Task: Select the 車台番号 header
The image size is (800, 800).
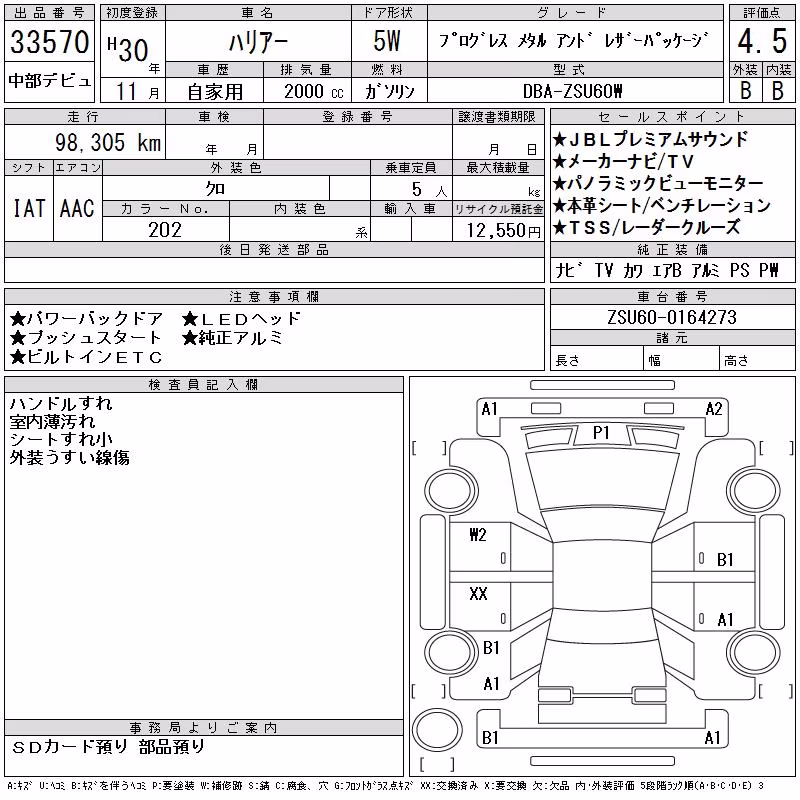Action: click(672, 296)
